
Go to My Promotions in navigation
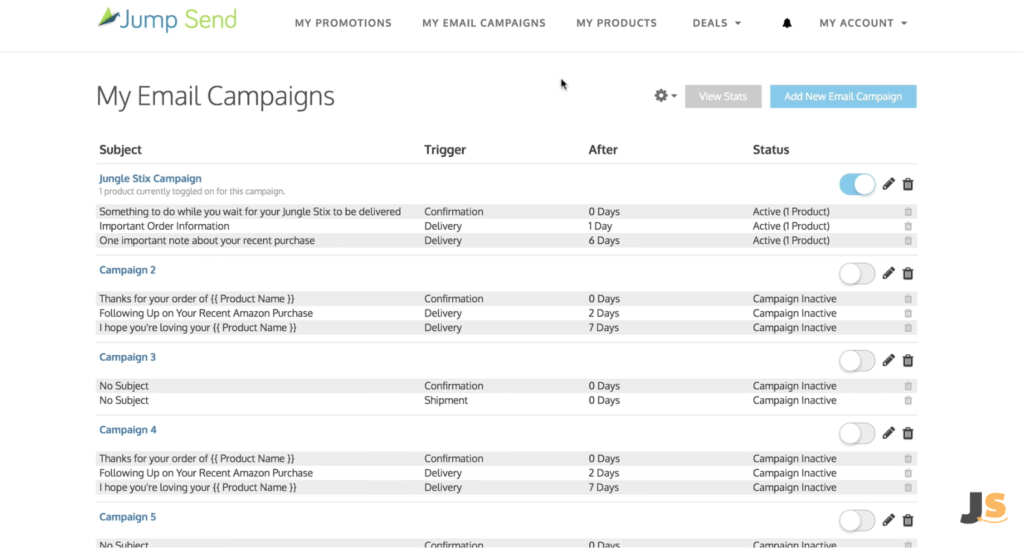[x=343, y=23]
